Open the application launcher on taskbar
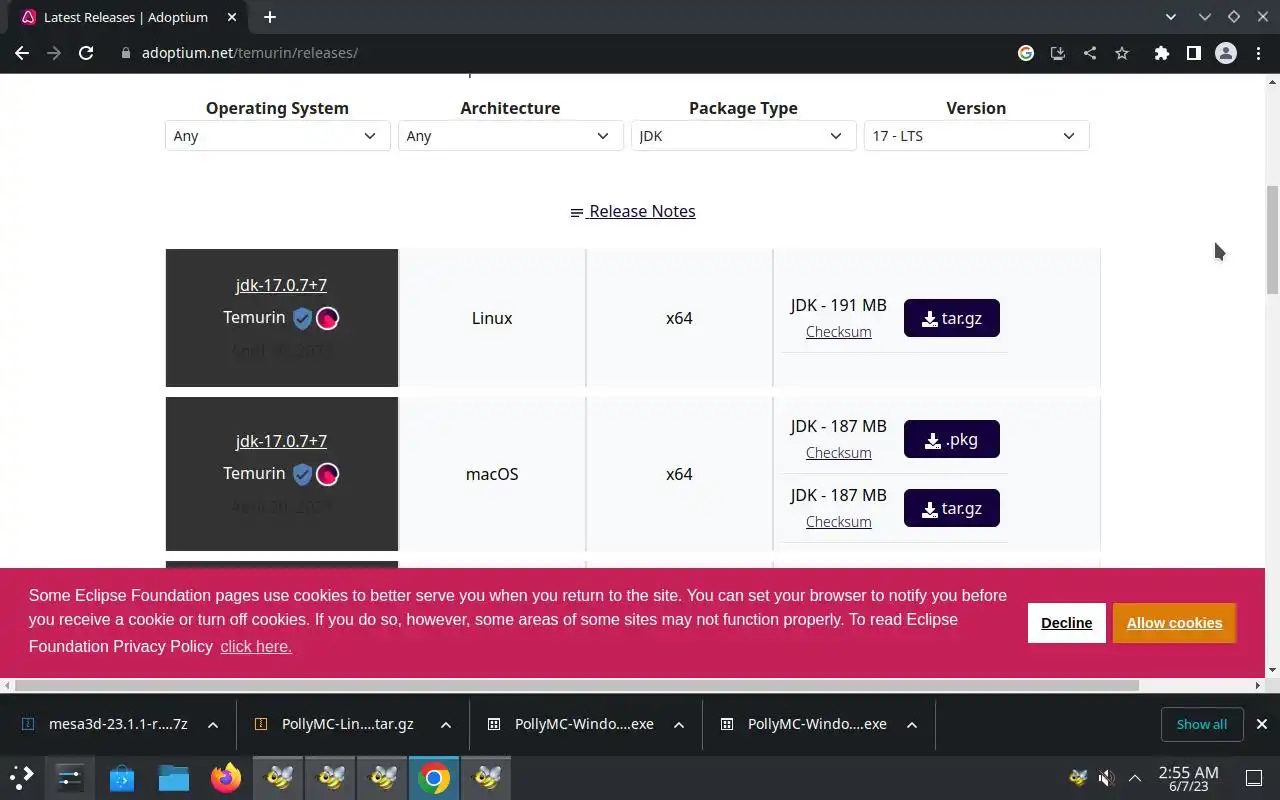 tap(22, 777)
